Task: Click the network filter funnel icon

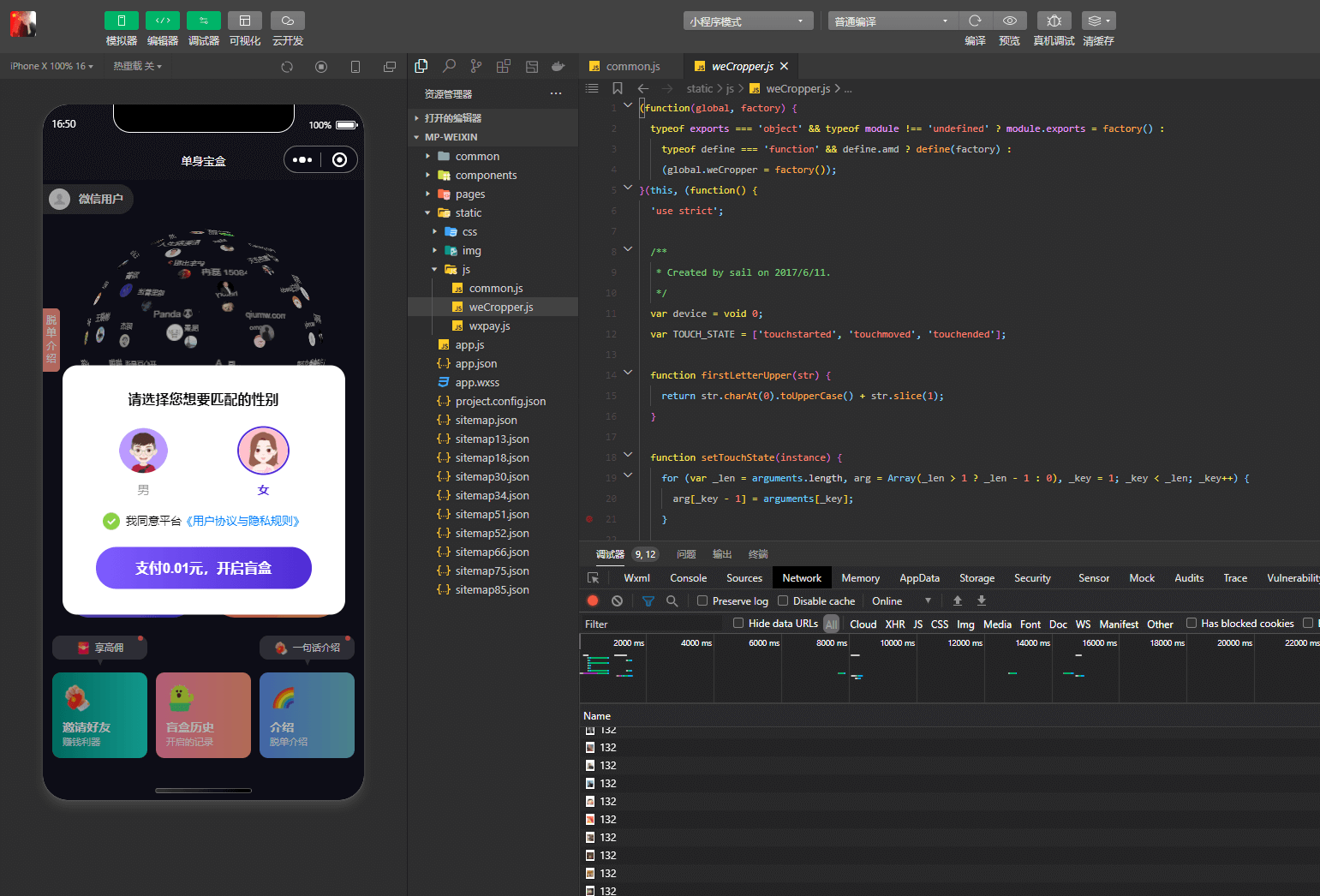Action: point(648,601)
